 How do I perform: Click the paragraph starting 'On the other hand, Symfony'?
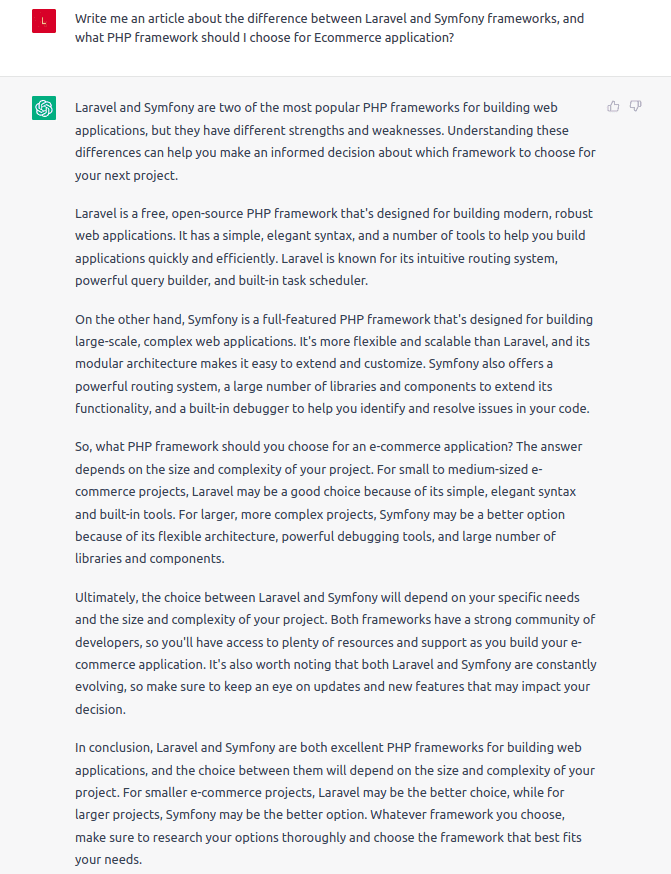pos(333,364)
